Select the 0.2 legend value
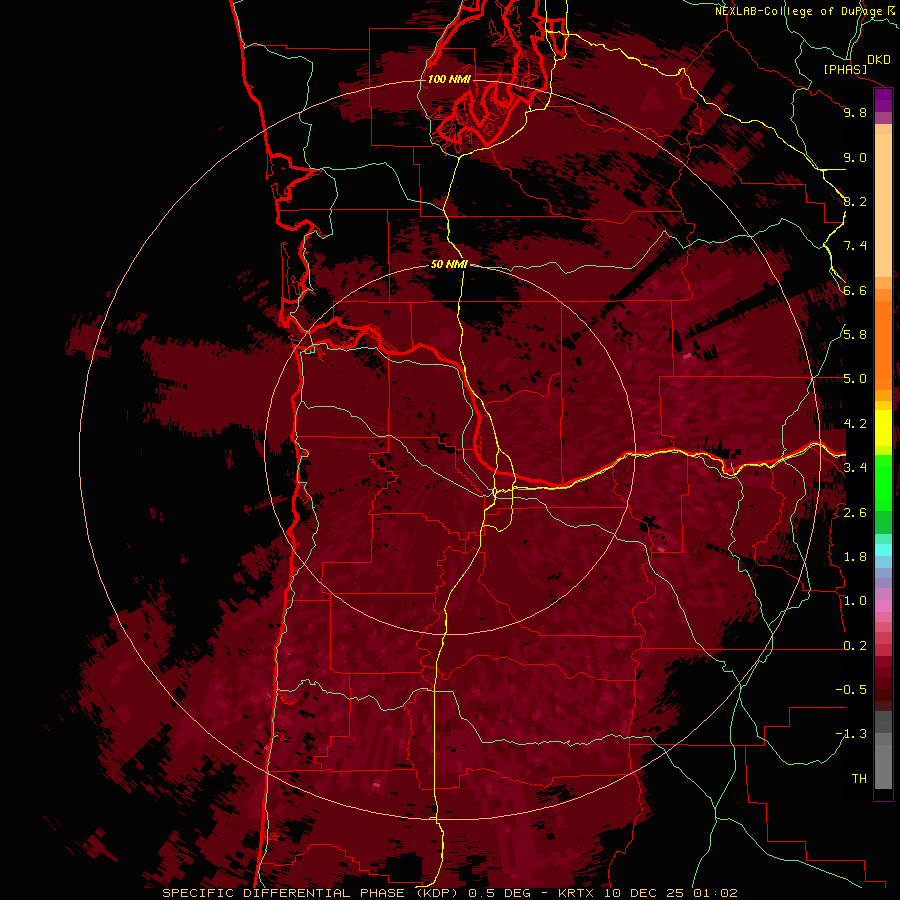Screen dimensions: 900x900 coord(855,646)
